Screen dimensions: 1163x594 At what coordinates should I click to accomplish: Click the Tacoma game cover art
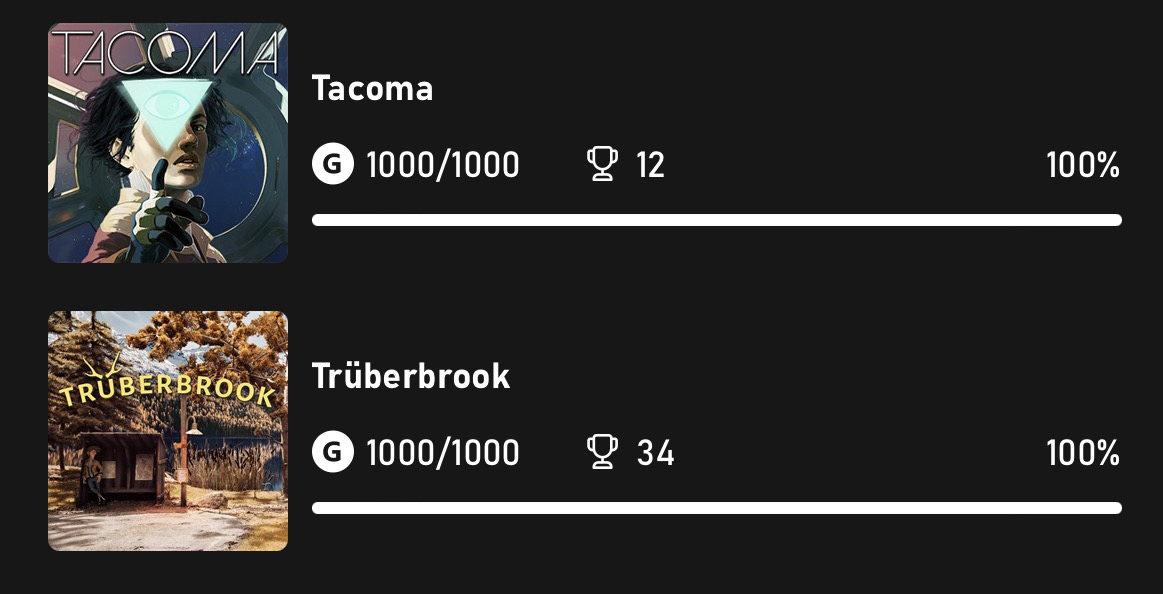pos(168,143)
